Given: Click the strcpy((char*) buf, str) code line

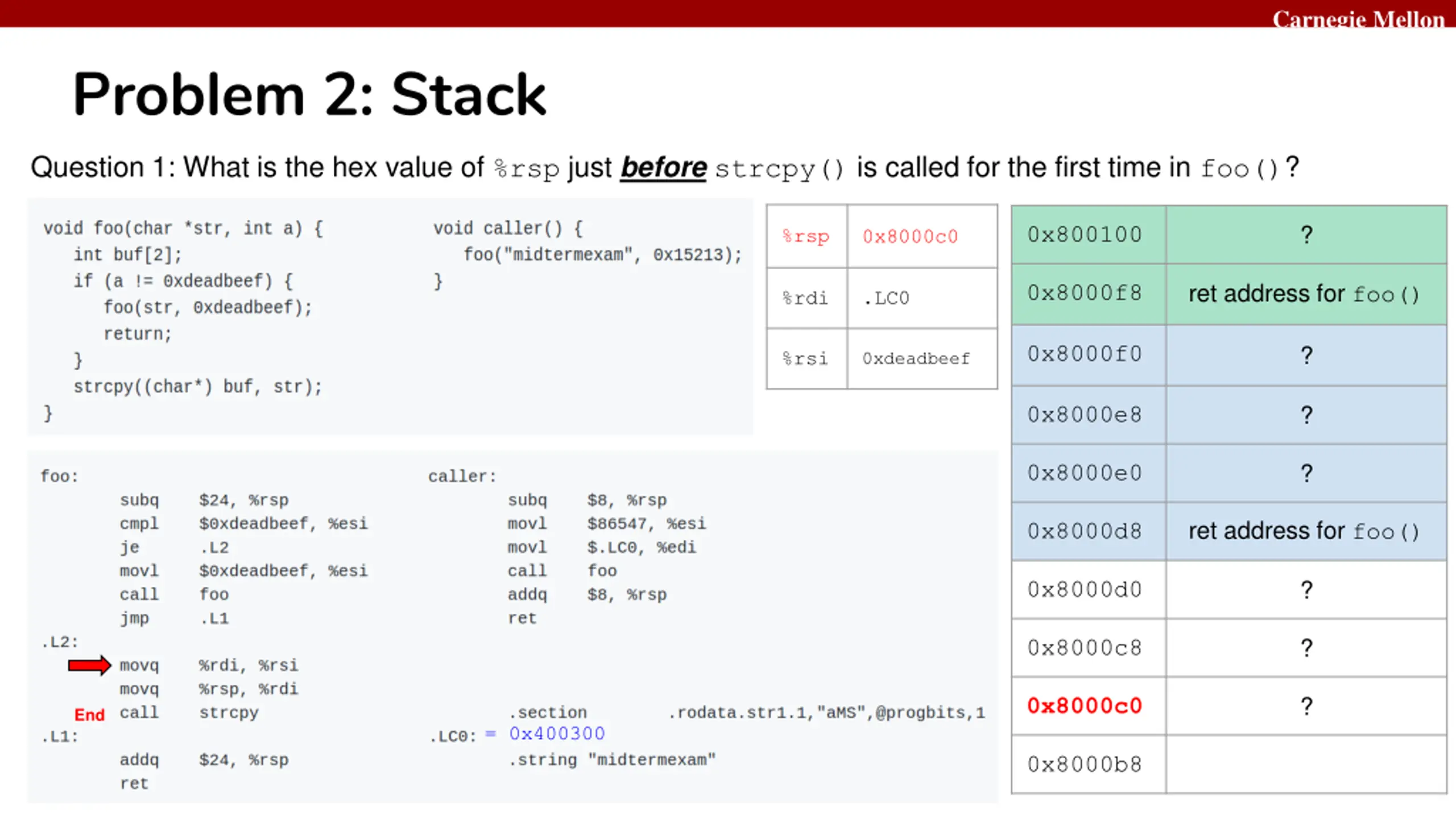Looking at the screenshot, I should click(x=198, y=387).
